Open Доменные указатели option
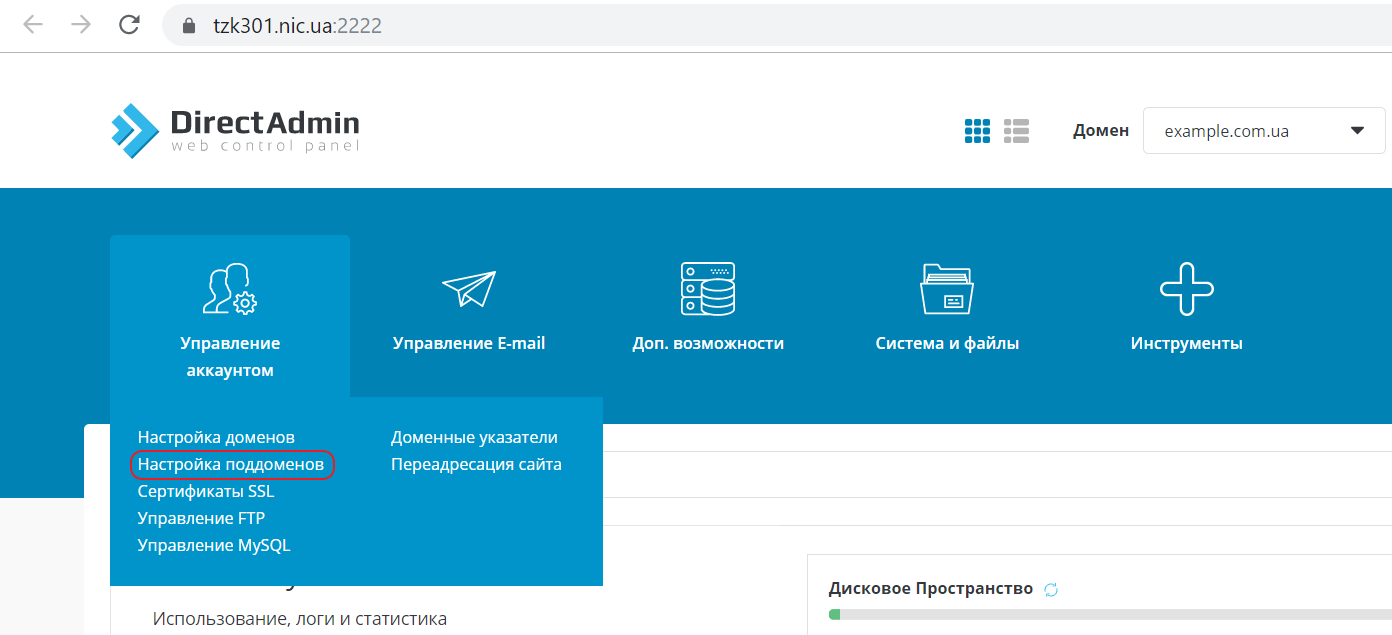Image resolution: width=1392 pixels, height=635 pixels. pyautogui.click(x=474, y=437)
